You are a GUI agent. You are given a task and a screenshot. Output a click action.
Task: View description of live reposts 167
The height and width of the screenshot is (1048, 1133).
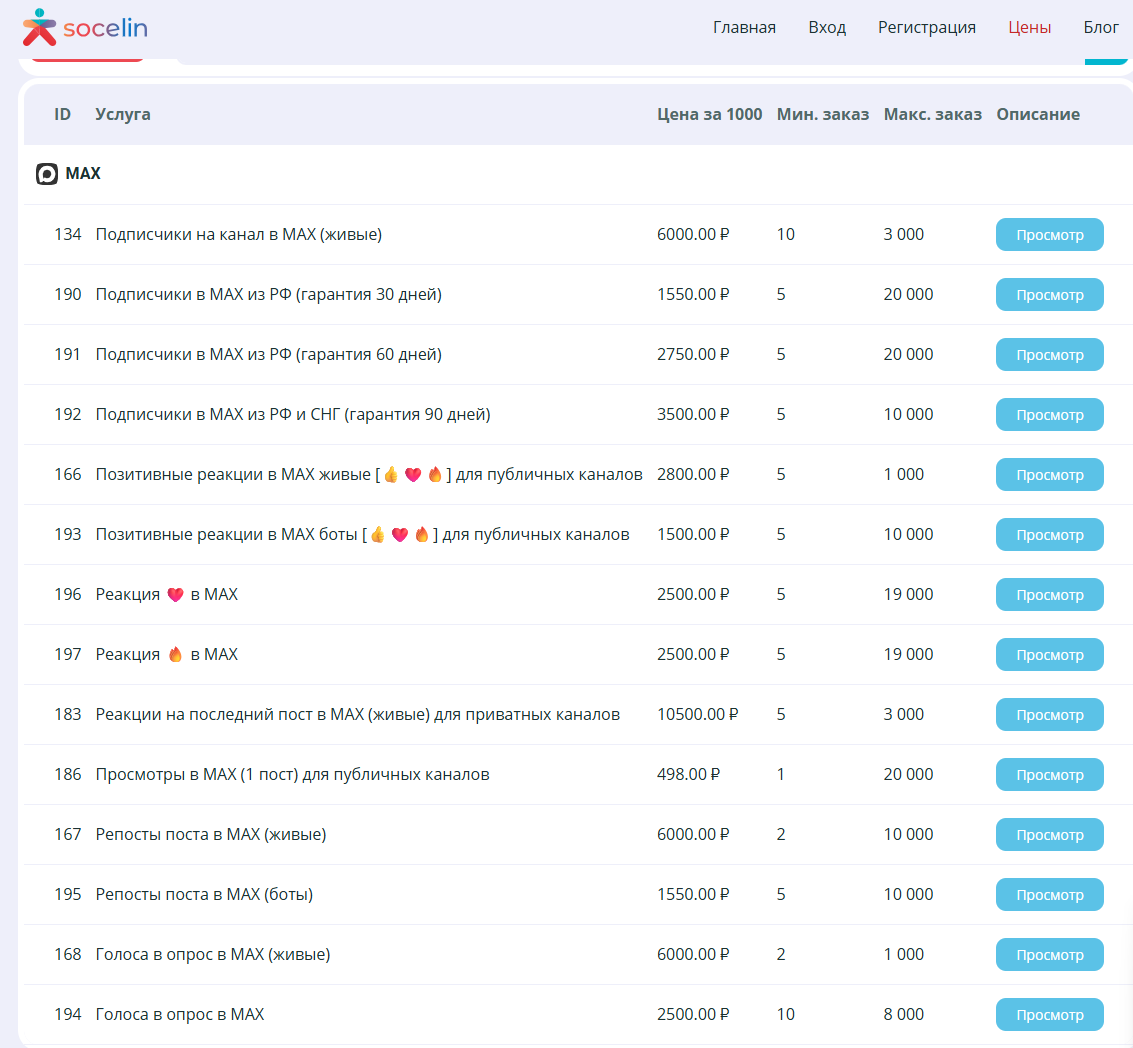coord(1049,835)
